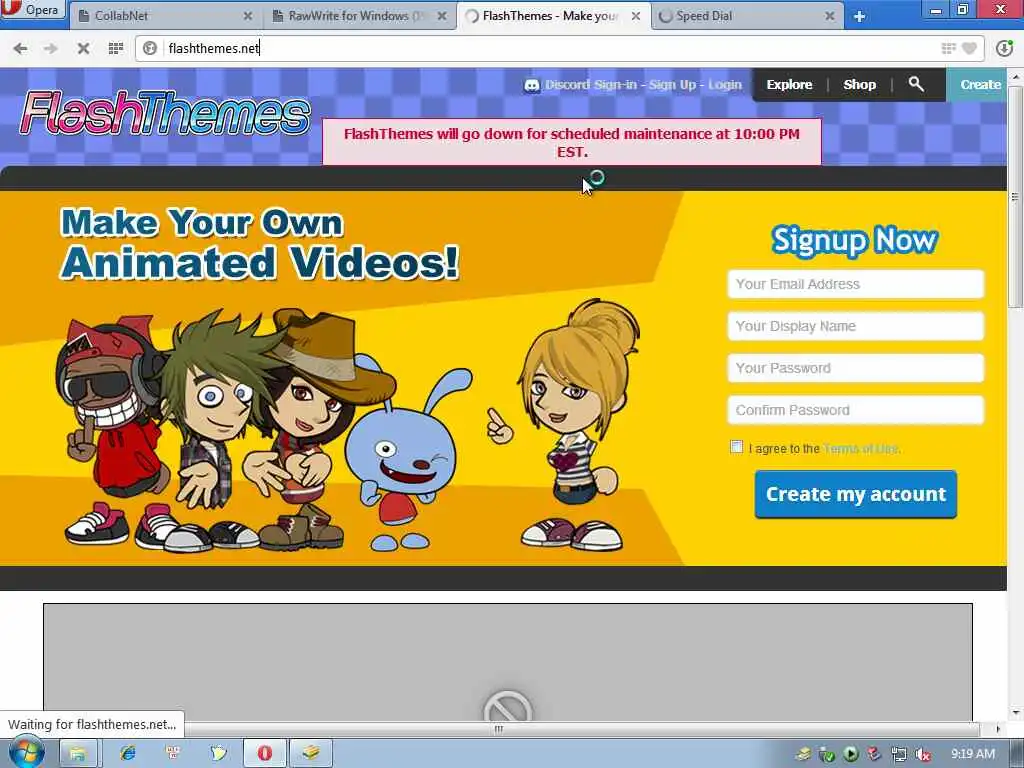Screen dimensions: 1024x768
Task: Close the FlashThemes tab
Action: point(635,16)
